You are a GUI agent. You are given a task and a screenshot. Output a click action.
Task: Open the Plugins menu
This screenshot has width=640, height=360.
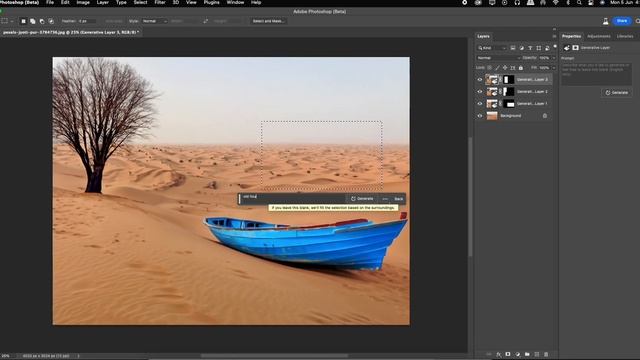(x=211, y=2)
